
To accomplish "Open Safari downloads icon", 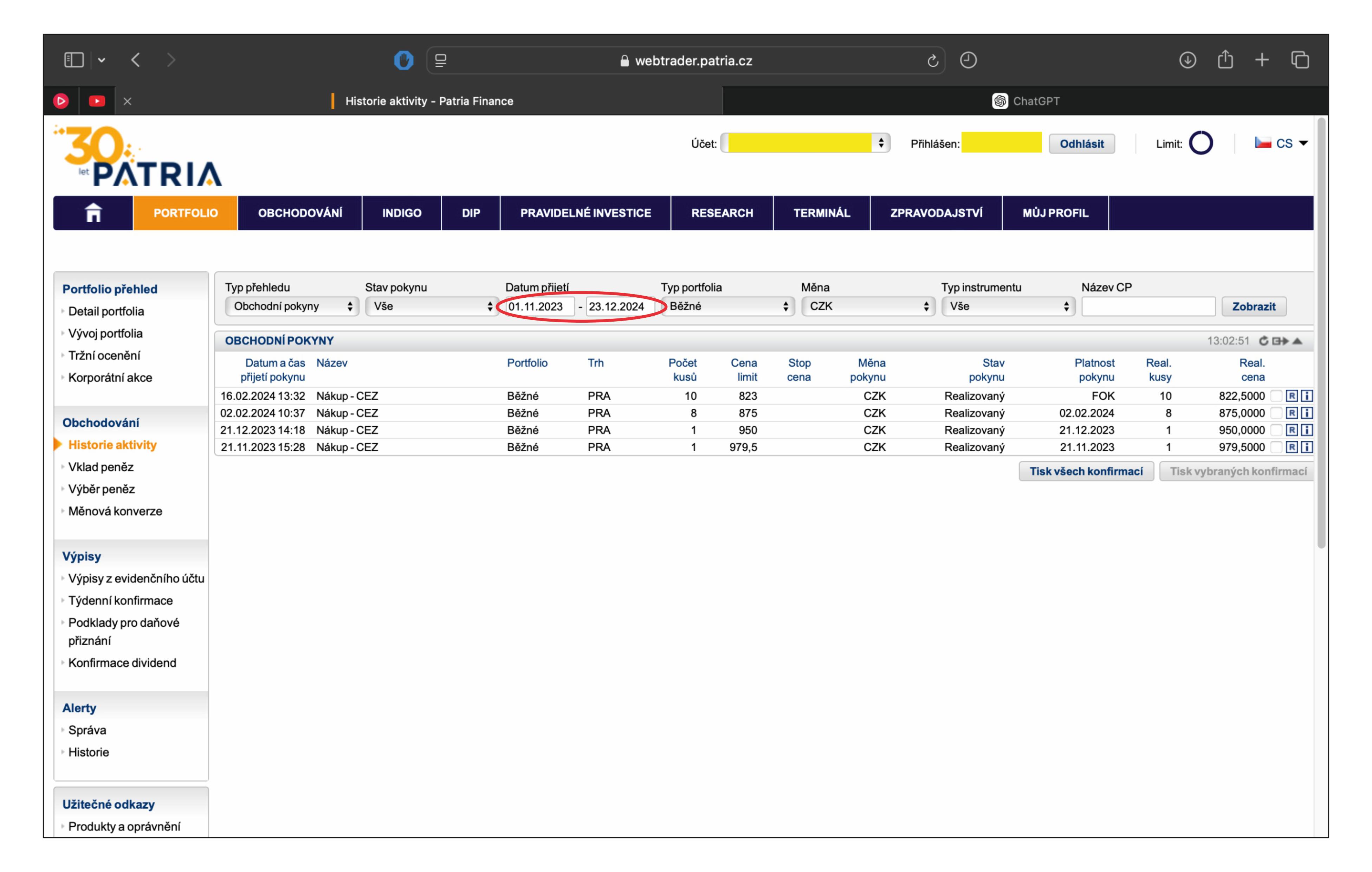I will pos(1187,60).
